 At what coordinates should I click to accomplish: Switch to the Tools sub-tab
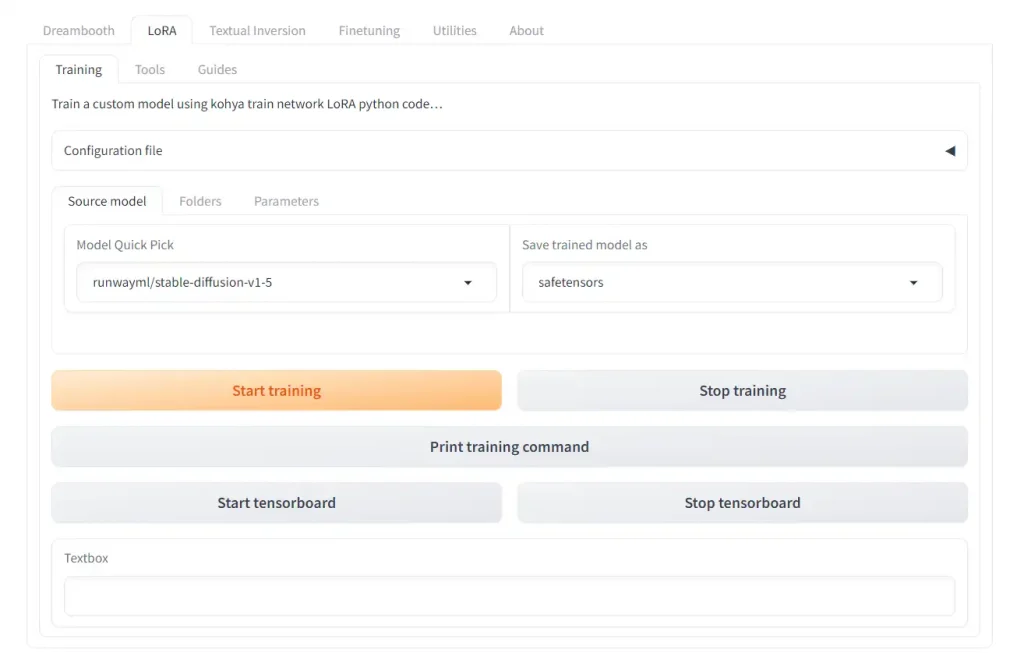tap(150, 70)
